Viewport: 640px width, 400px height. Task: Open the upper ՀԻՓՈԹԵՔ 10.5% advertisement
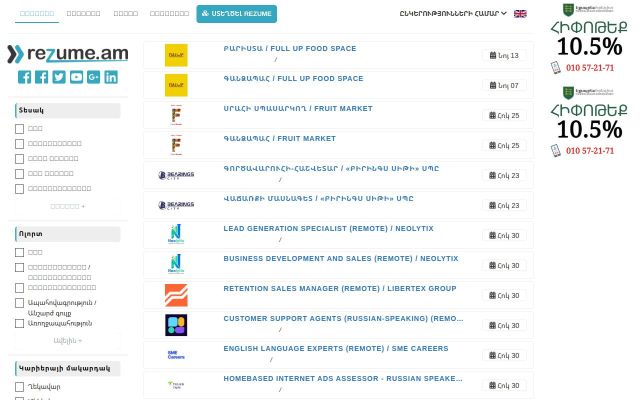coord(589,38)
